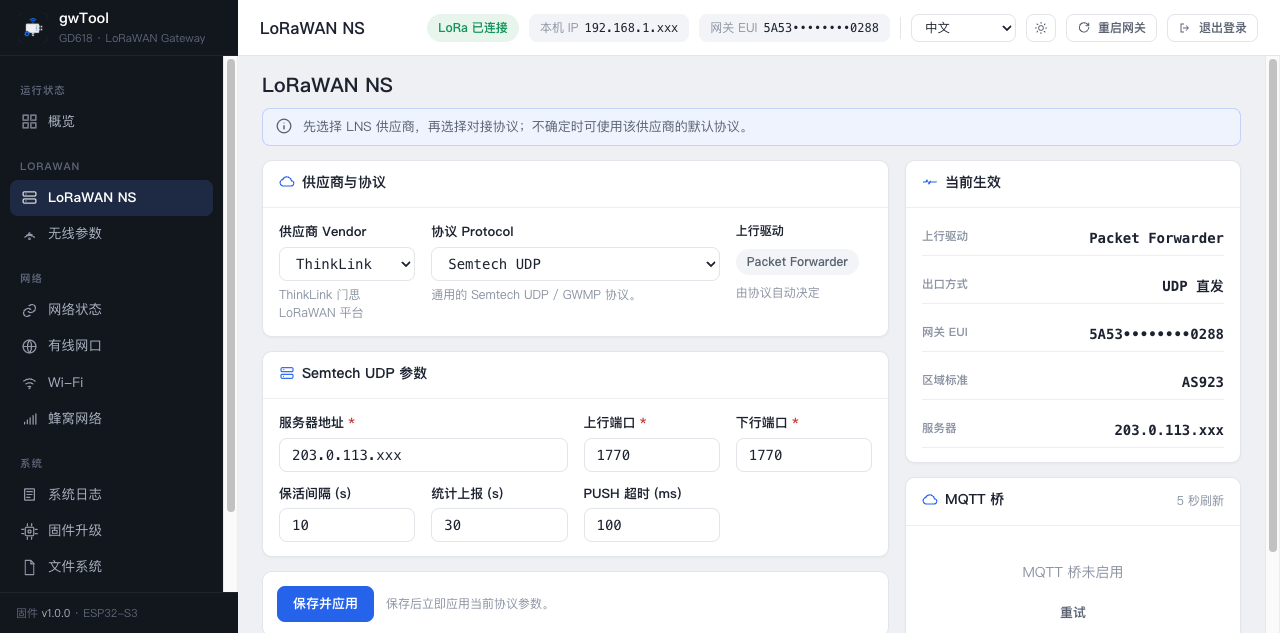
Task: Click the Packet Forwarder driver chip
Action: 797,262
